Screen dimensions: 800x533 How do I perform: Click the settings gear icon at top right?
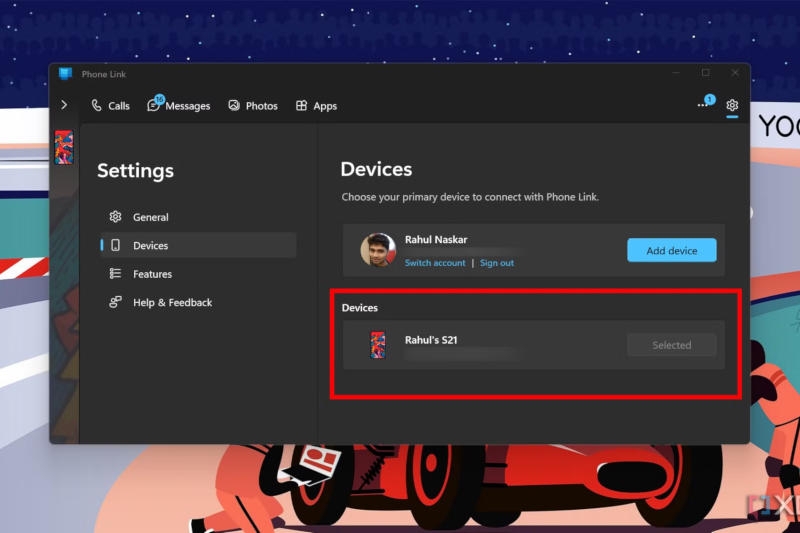pos(732,105)
